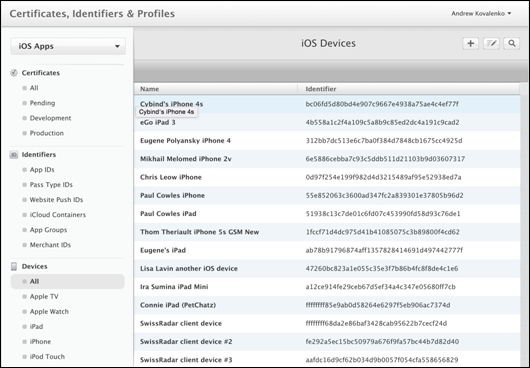The width and height of the screenshot is (530, 368).
Task: Open the Production certificates list
Action: [x=47, y=133]
